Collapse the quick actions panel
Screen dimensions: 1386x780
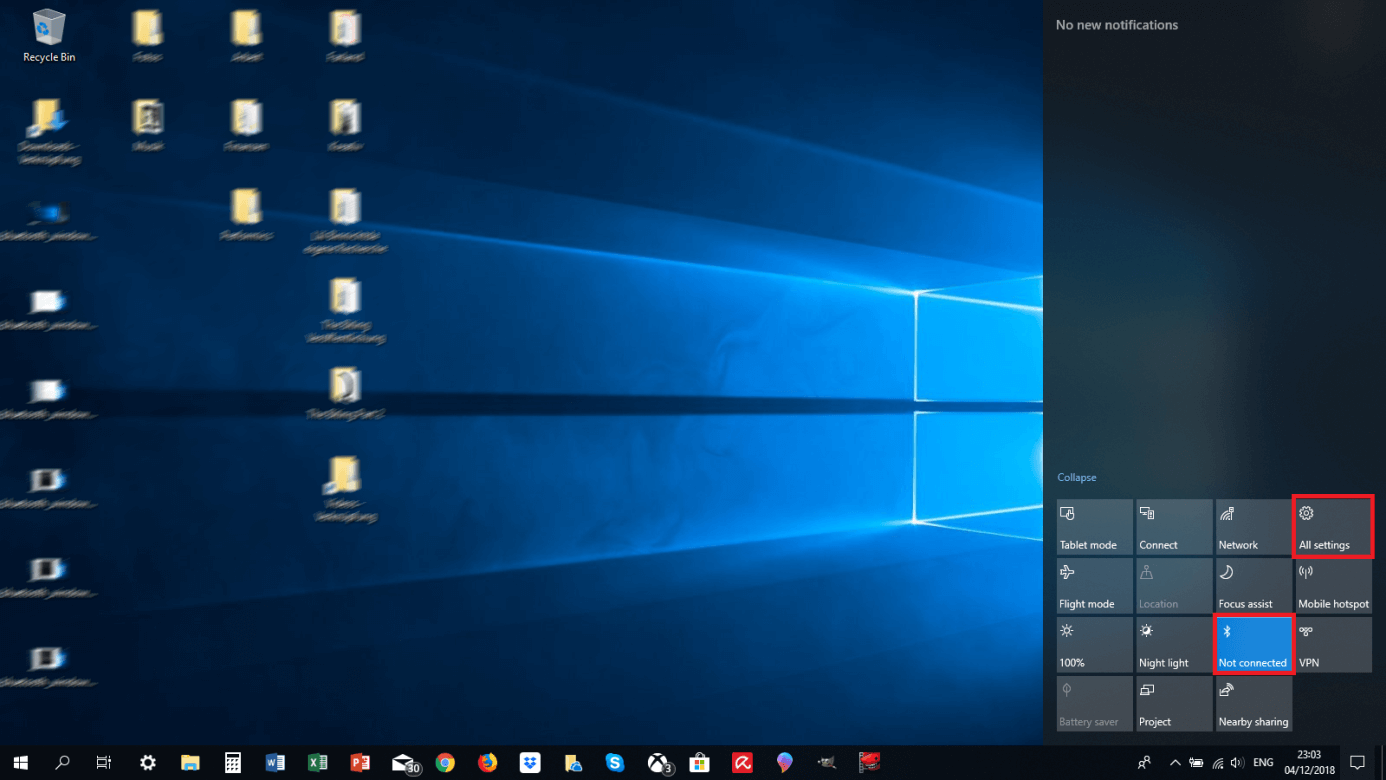pos(1077,478)
